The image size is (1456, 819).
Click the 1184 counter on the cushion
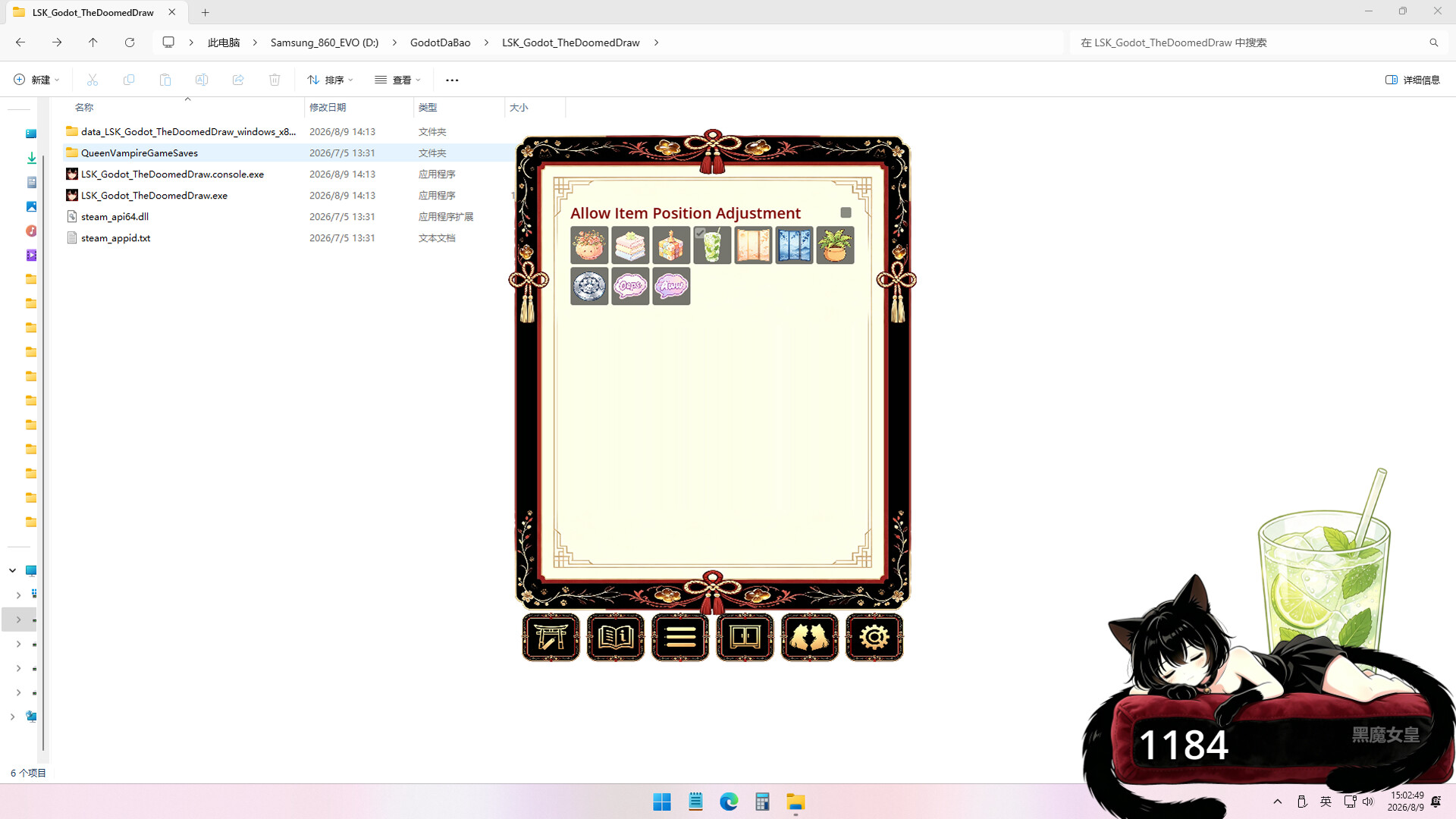(x=1183, y=745)
